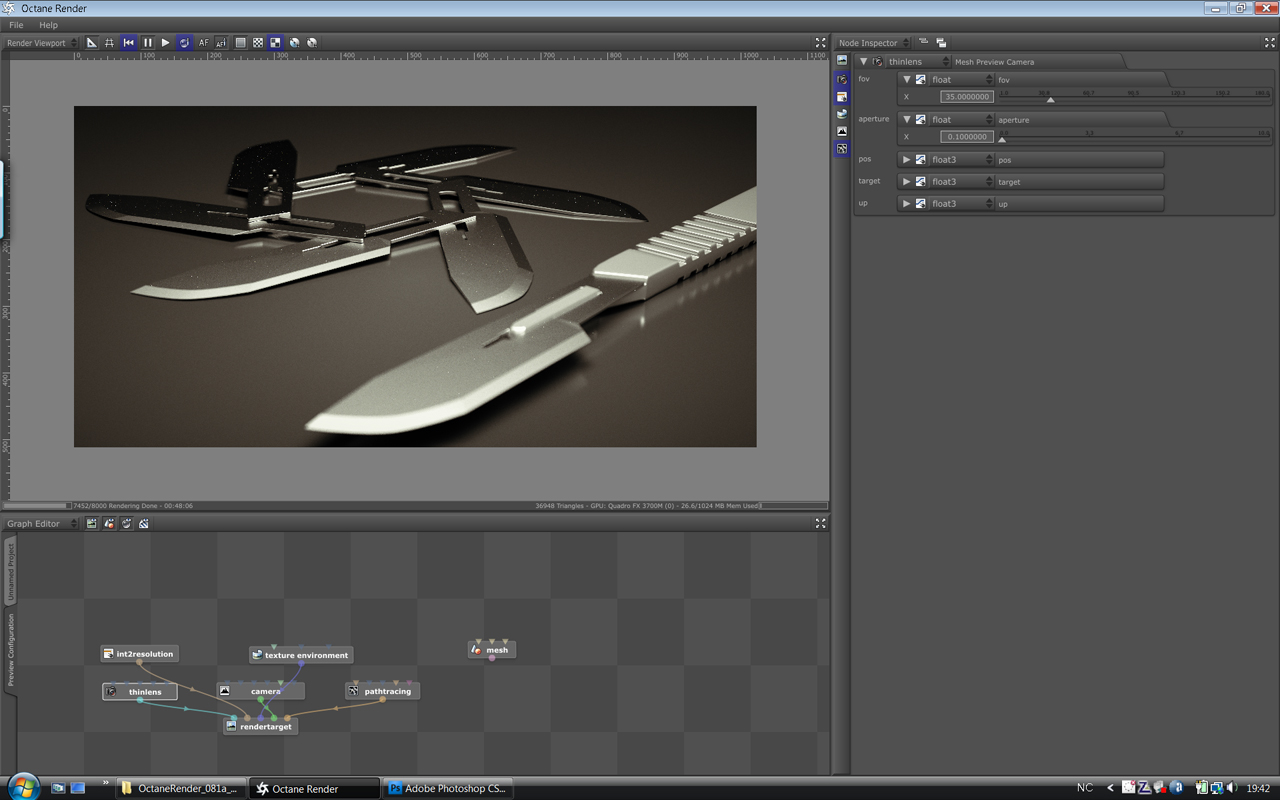This screenshot has height=800, width=1280.
Task: Open the Node Inspector panel type dropdown
Action: tap(874, 43)
